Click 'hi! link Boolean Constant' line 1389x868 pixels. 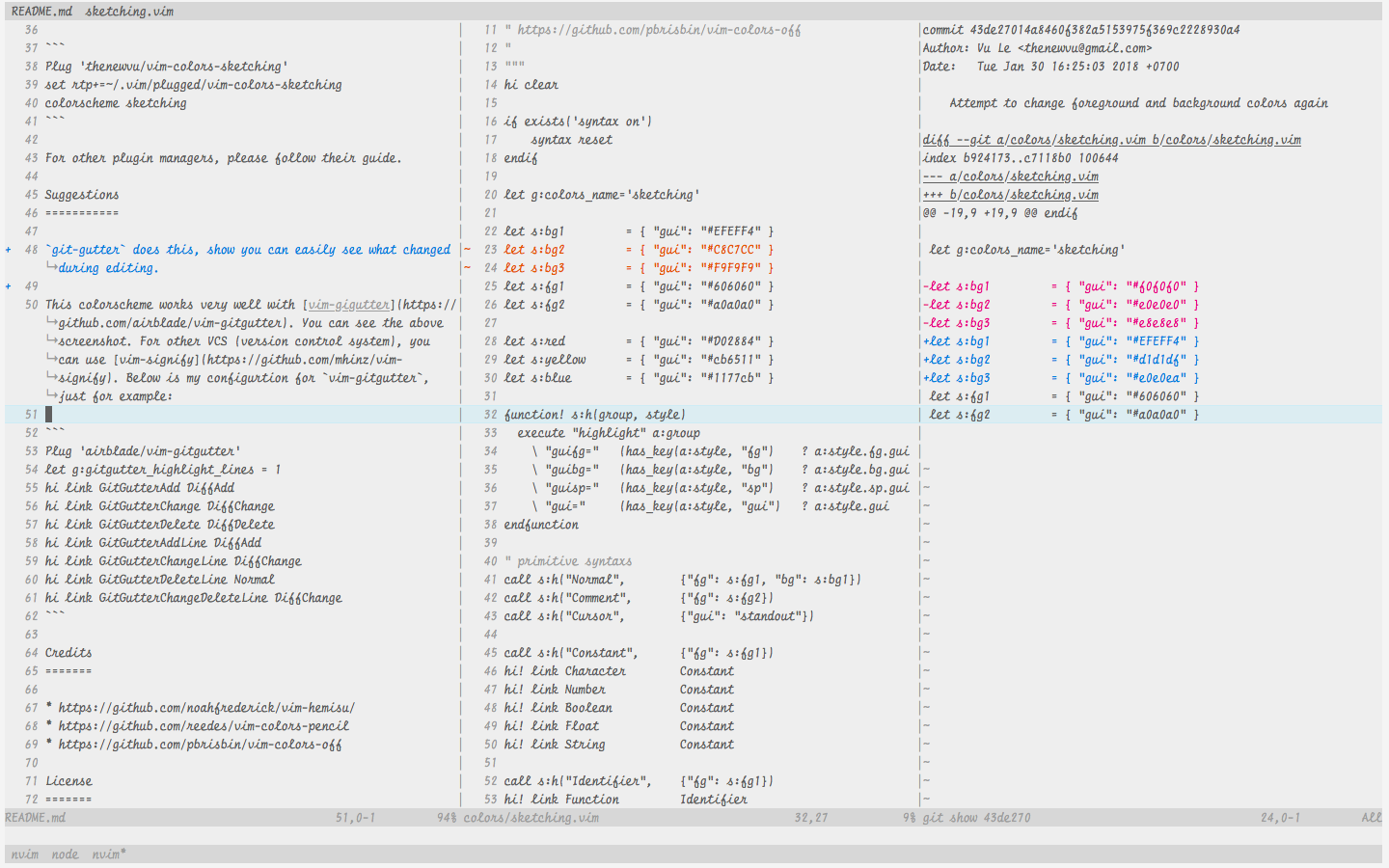[x=618, y=708]
